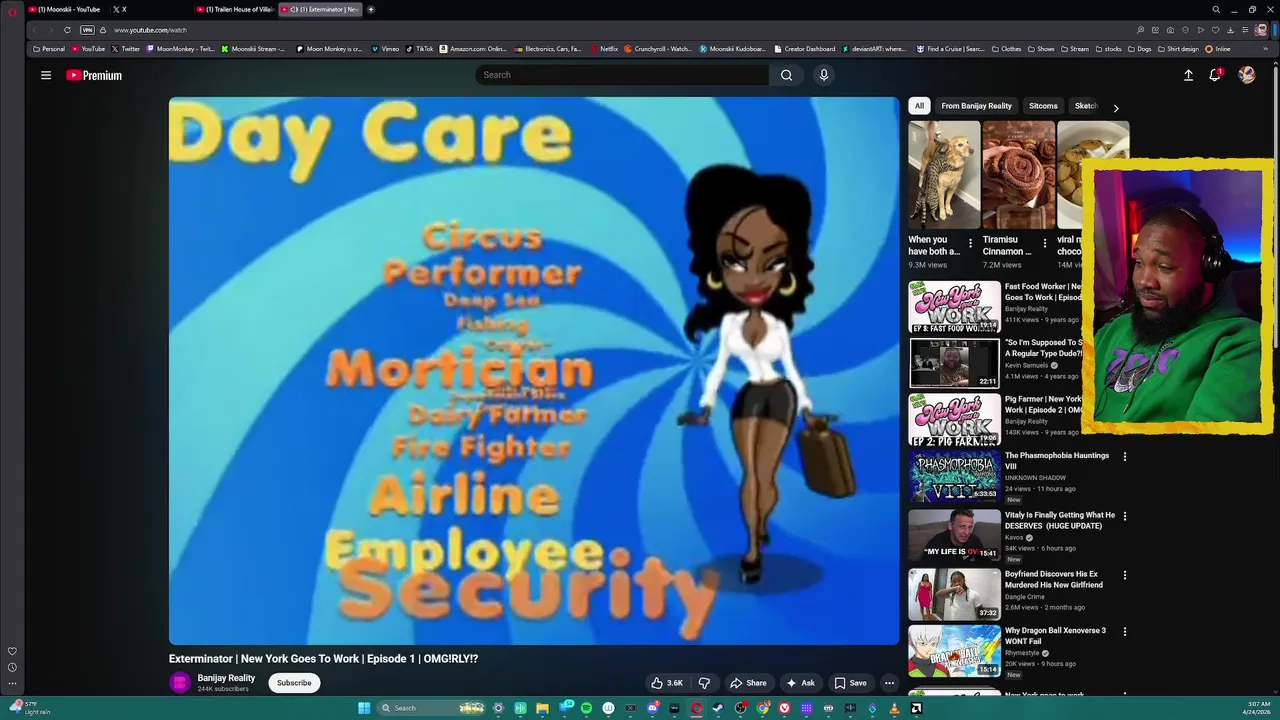This screenshot has height=720, width=1280.
Task: Open Spotify from the taskbar
Action: (586, 708)
